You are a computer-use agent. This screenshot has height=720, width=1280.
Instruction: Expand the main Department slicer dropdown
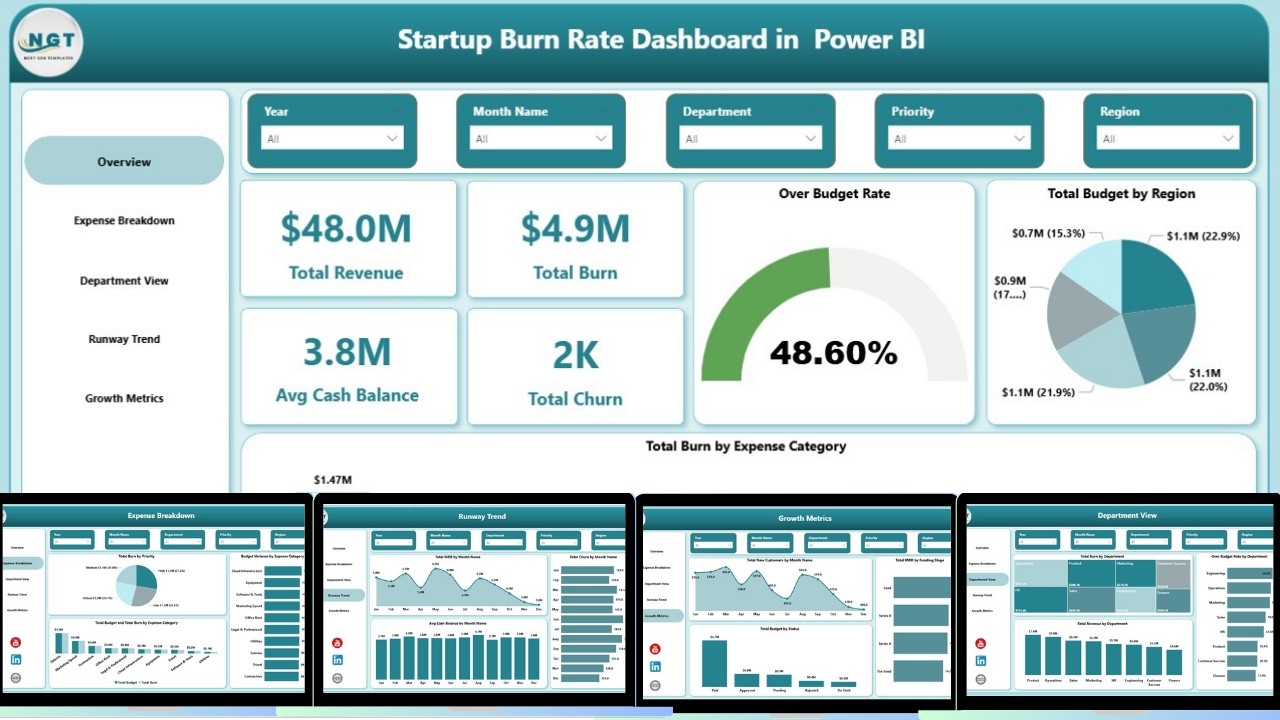[x=751, y=139]
